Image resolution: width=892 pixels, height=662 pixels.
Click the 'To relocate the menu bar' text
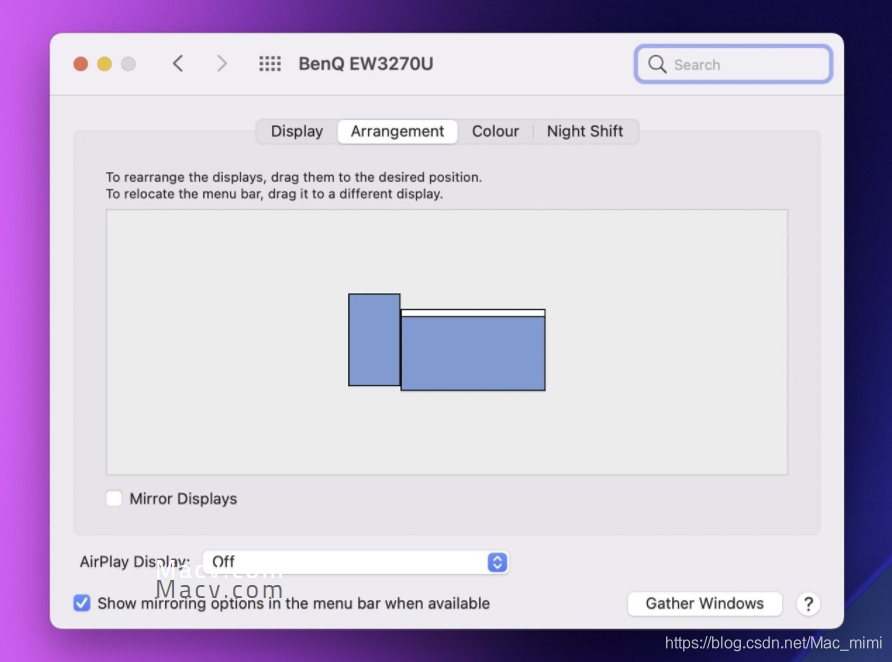tap(274, 194)
